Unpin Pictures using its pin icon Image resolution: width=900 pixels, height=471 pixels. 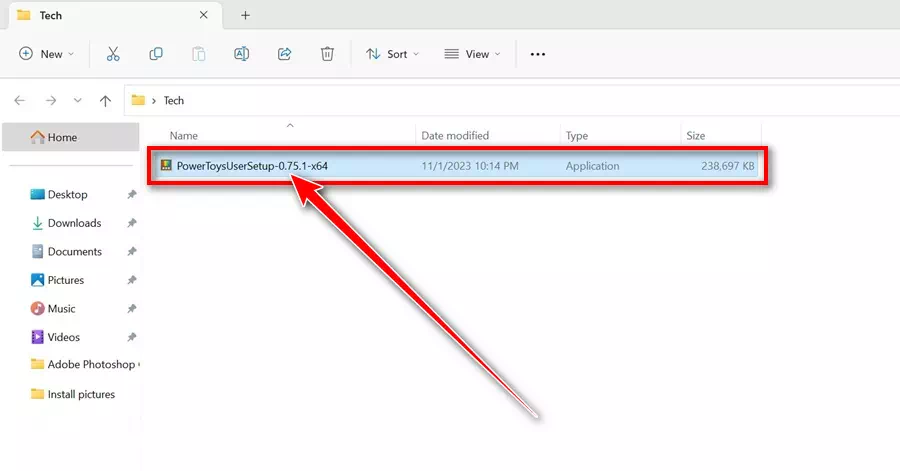tap(131, 280)
